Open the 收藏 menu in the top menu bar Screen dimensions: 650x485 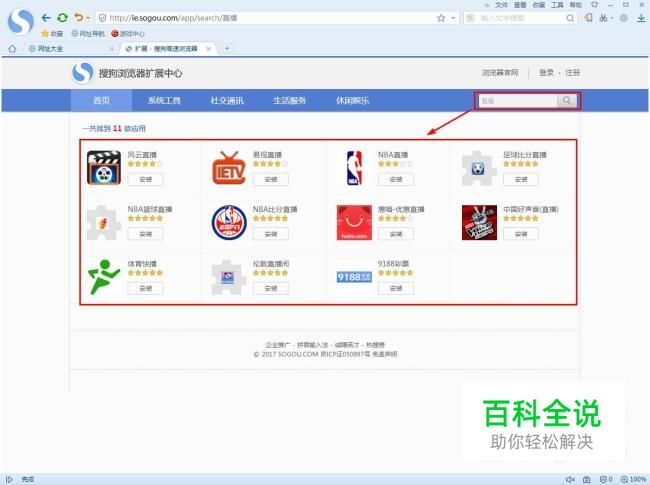click(x=538, y=5)
